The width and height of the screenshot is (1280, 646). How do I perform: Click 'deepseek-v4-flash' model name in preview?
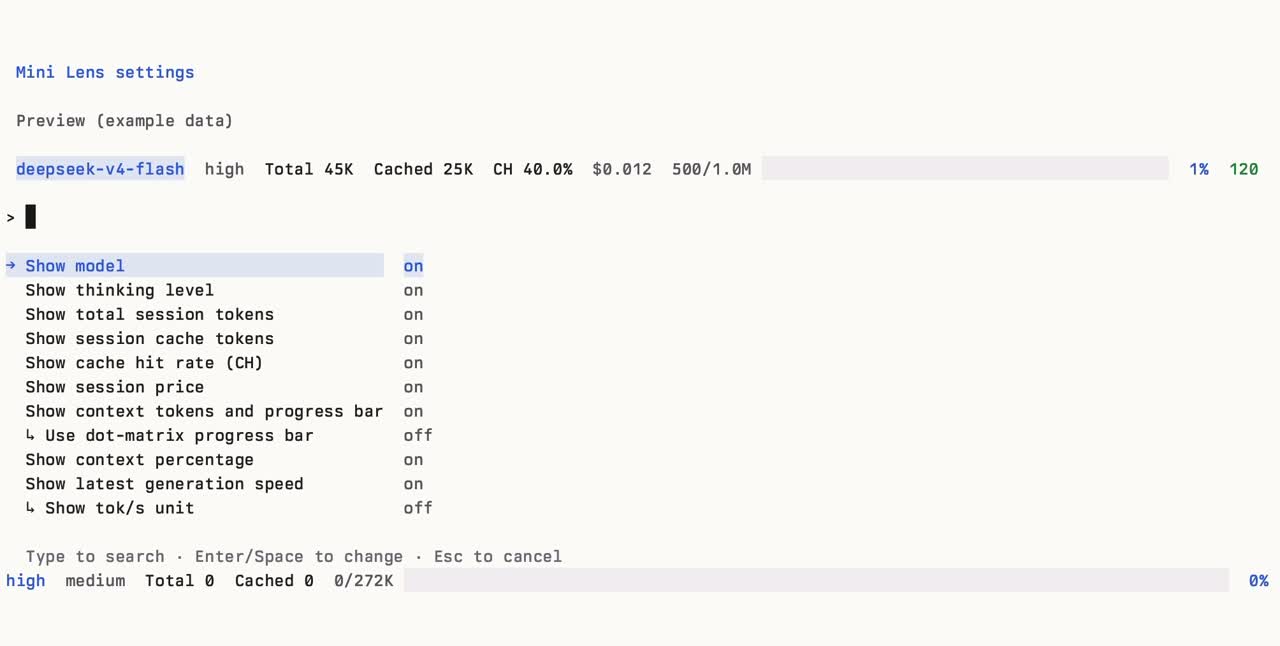[x=100, y=169]
